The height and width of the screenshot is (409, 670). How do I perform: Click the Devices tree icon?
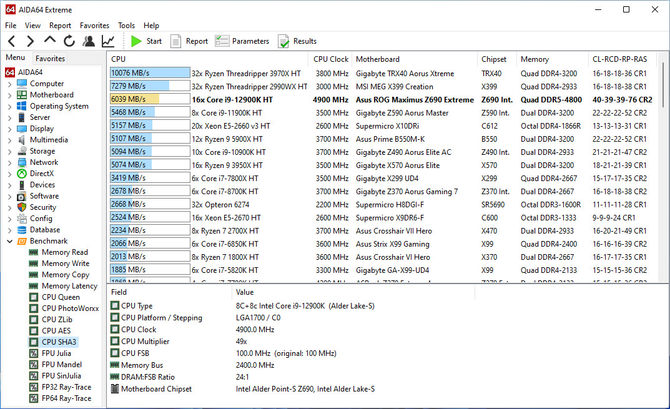pyautogui.click(x=22, y=185)
